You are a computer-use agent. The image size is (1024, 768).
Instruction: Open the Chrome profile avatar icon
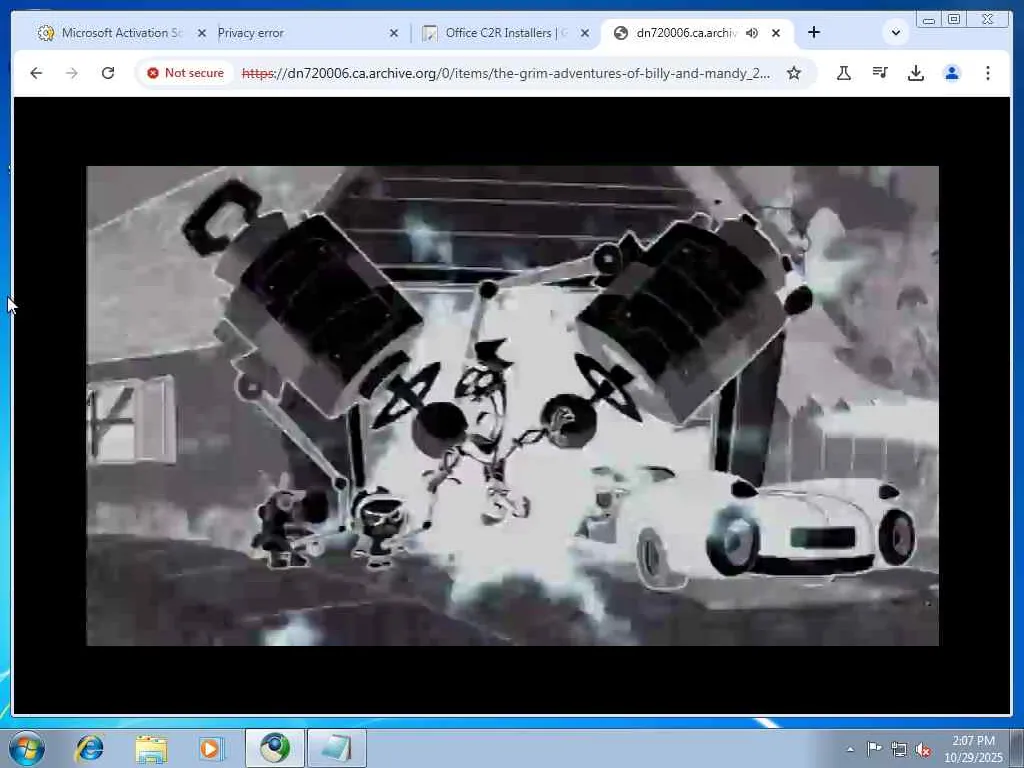tap(952, 73)
